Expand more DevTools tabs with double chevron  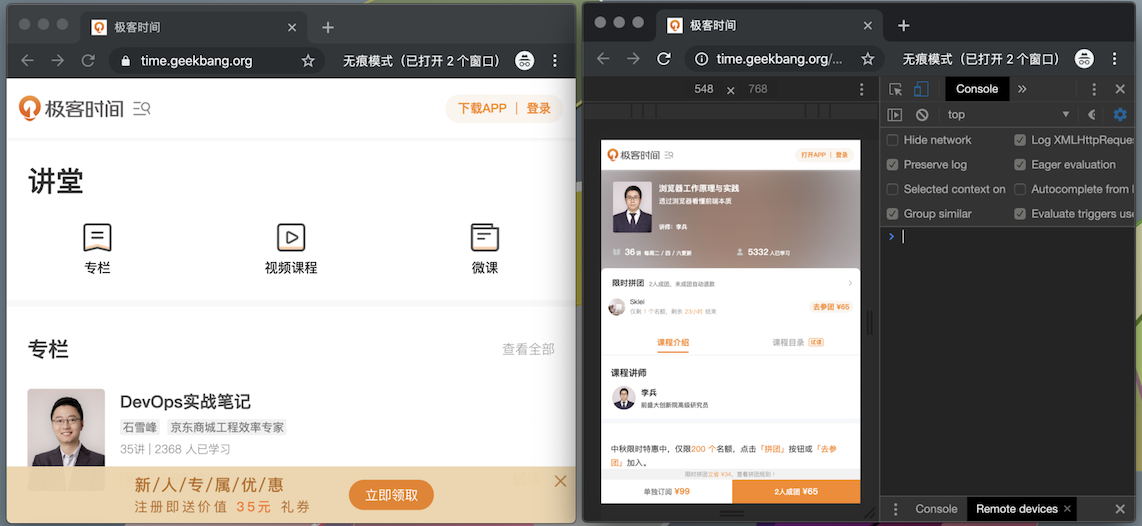click(x=1022, y=89)
